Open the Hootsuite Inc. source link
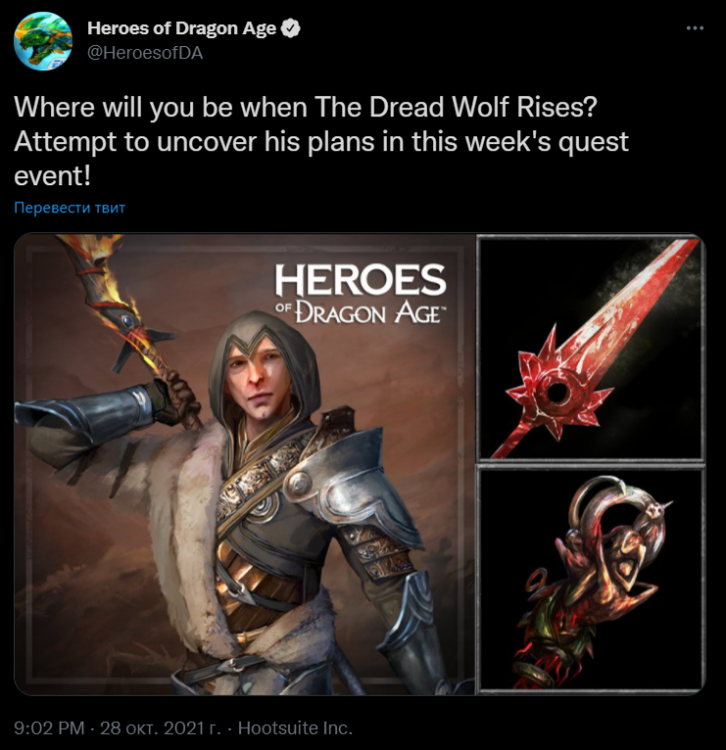Image resolution: width=726 pixels, height=750 pixels. point(295,728)
